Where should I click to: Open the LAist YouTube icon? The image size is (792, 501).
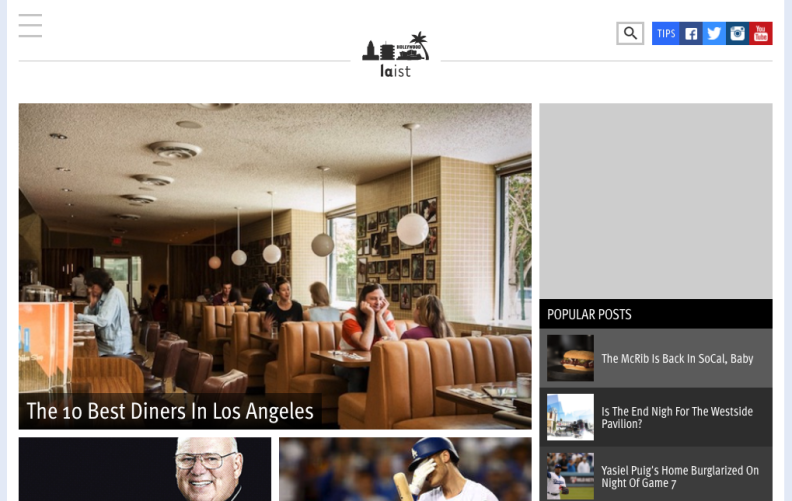coord(761,33)
